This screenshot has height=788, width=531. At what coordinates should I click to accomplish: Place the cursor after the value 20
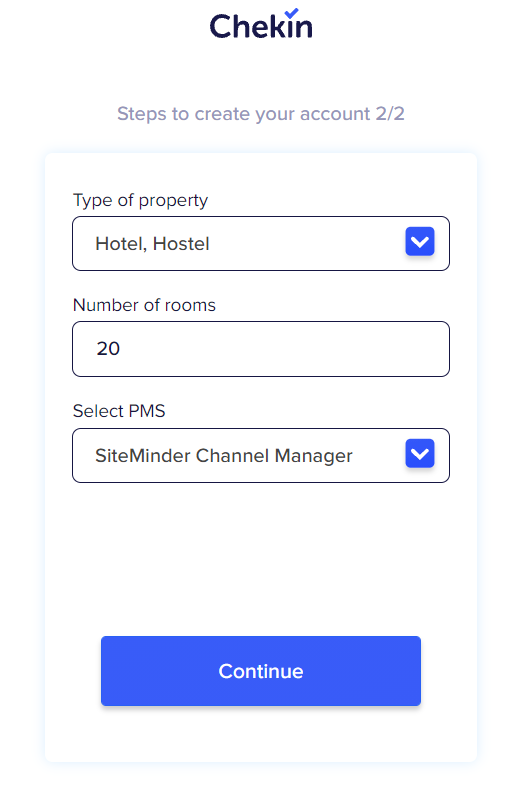point(121,349)
